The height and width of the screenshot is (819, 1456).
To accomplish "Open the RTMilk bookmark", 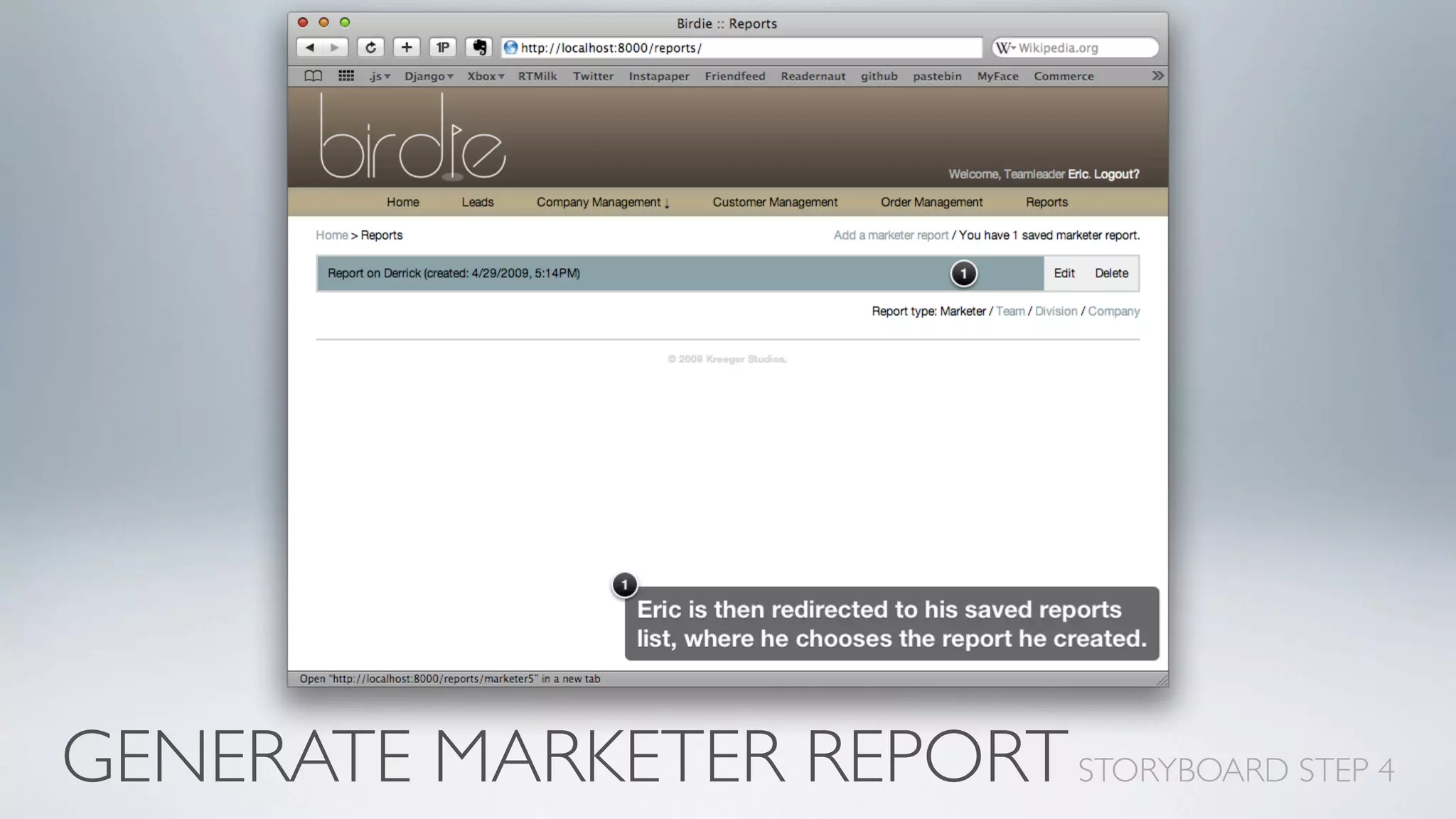I will [x=537, y=76].
